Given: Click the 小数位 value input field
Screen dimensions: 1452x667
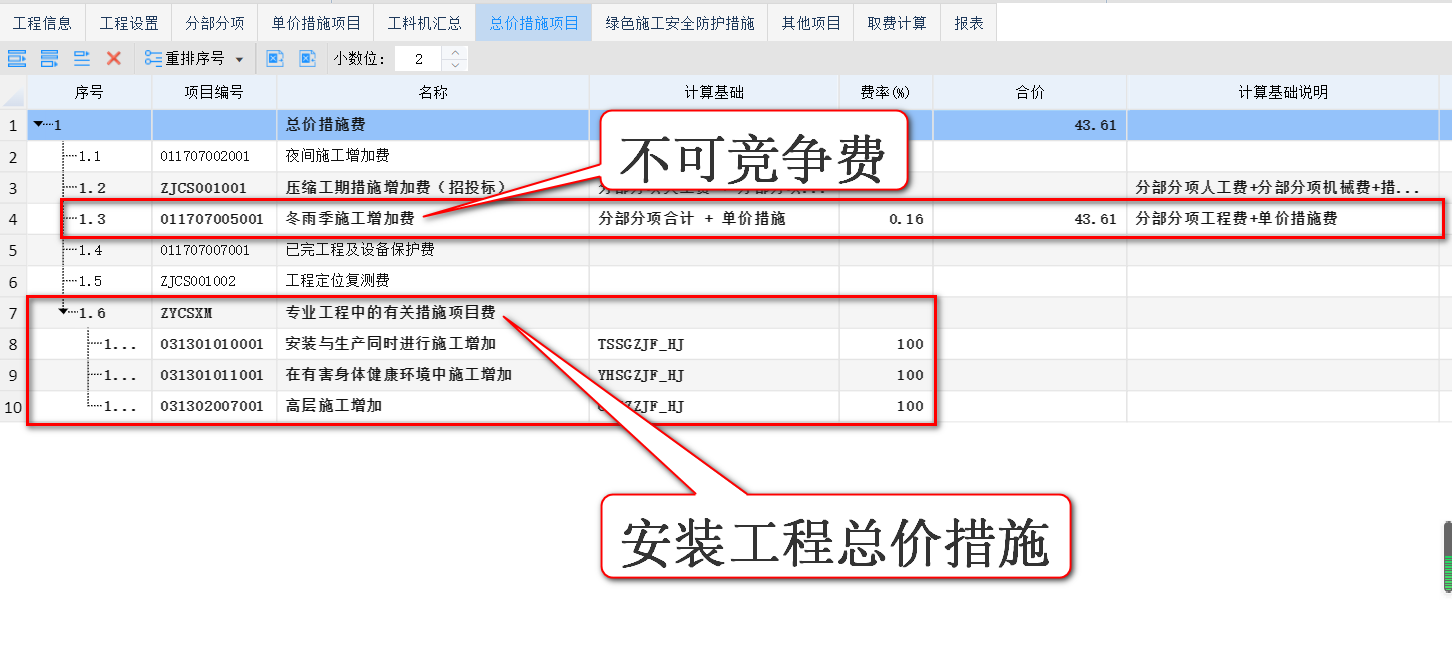Looking at the screenshot, I should point(417,59).
